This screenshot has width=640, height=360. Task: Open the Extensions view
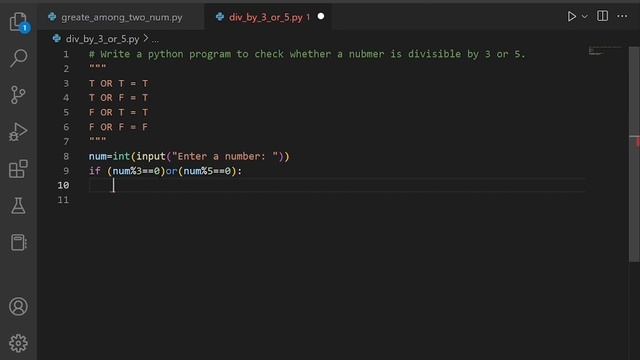18,169
